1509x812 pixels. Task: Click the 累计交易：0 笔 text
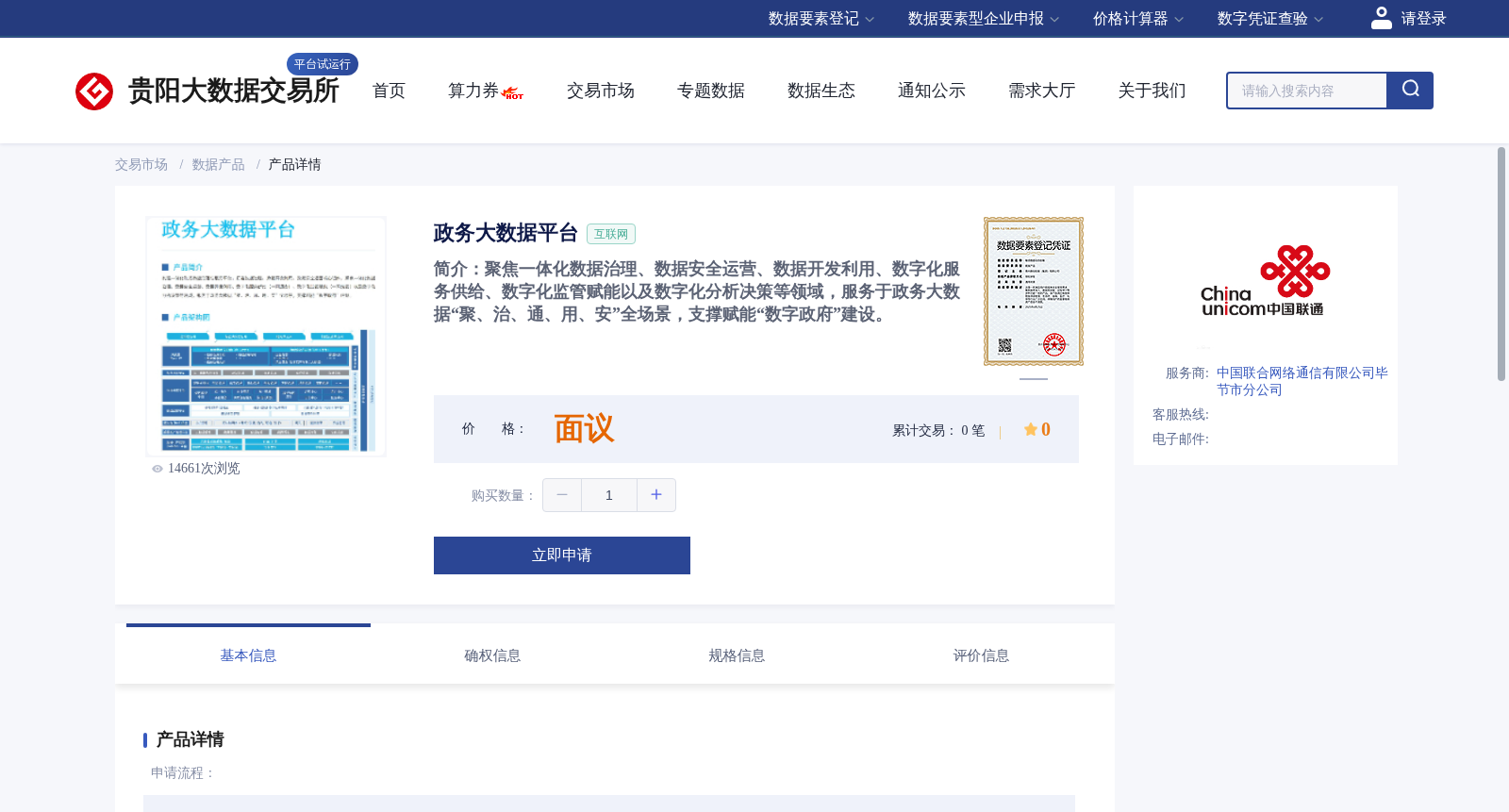pos(938,430)
